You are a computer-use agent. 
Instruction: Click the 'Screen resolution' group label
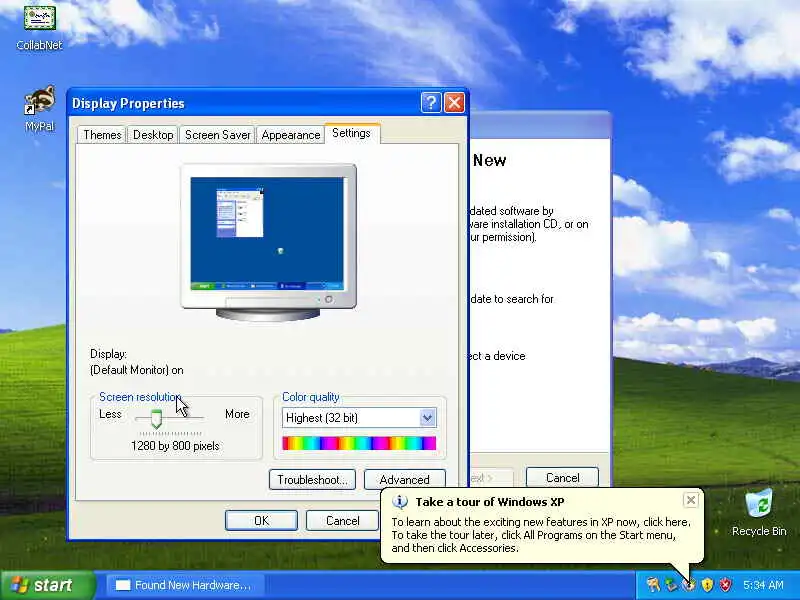(140, 396)
